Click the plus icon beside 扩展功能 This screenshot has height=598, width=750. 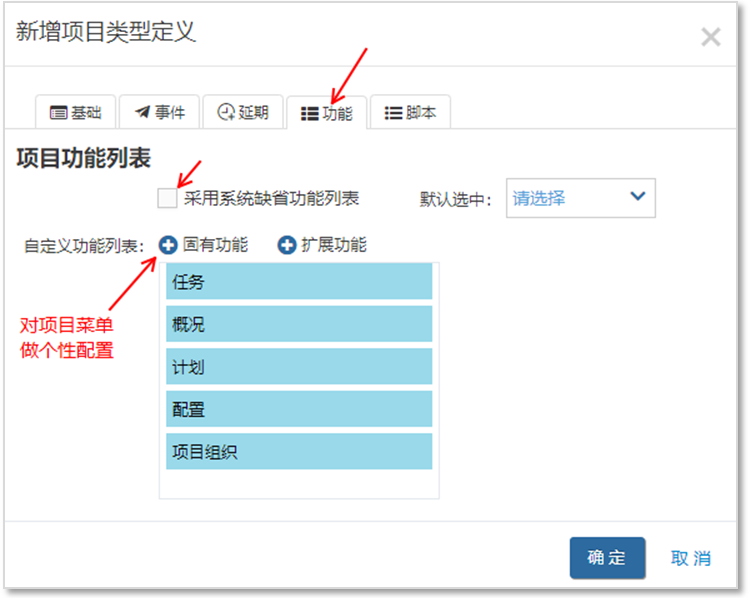pyautogui.click(x=287, y=245)
